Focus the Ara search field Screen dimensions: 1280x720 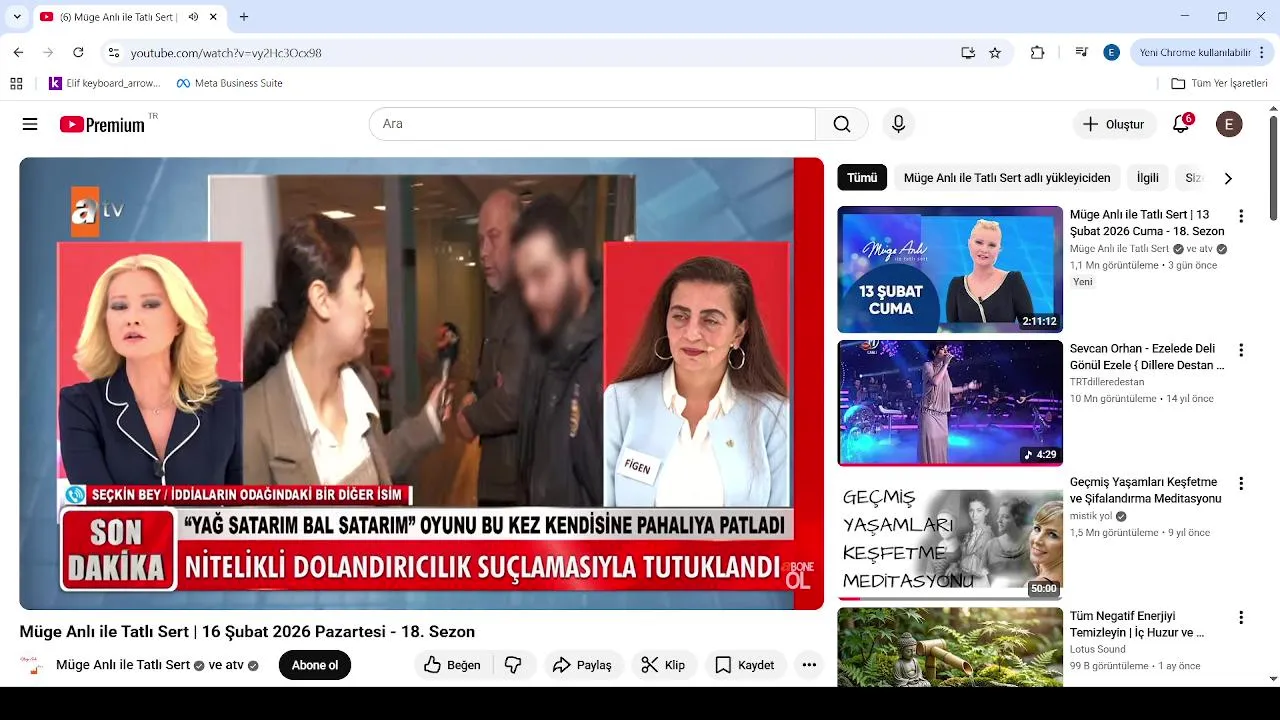(592, 124)
